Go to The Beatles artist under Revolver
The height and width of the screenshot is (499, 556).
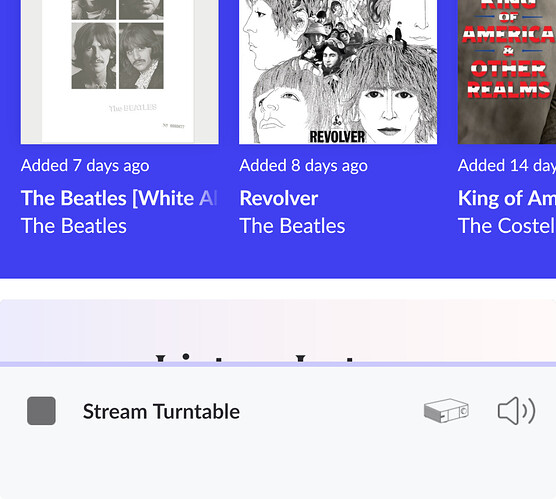[292, 226]
